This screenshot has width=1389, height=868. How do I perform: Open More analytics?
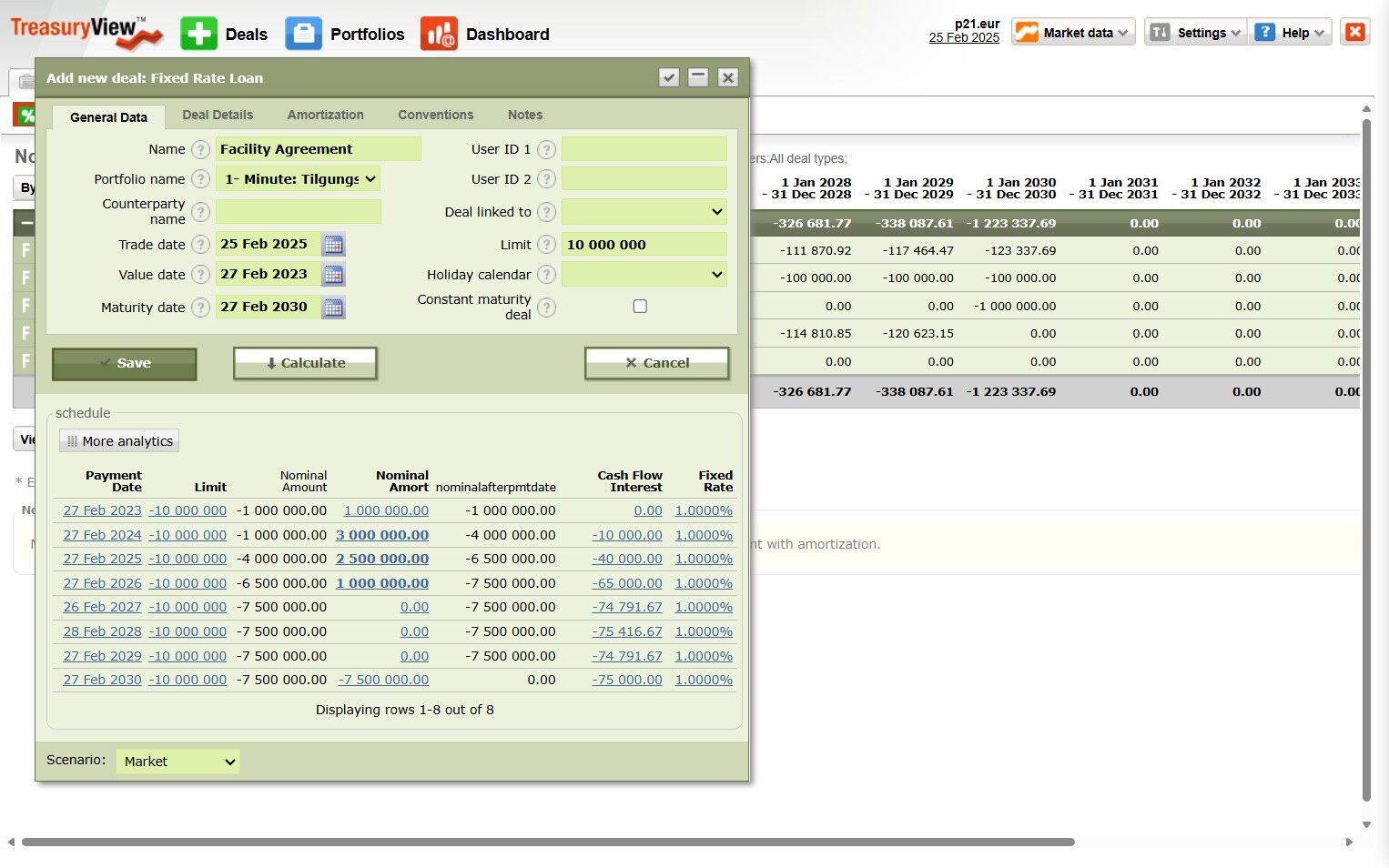click(119, 441)
